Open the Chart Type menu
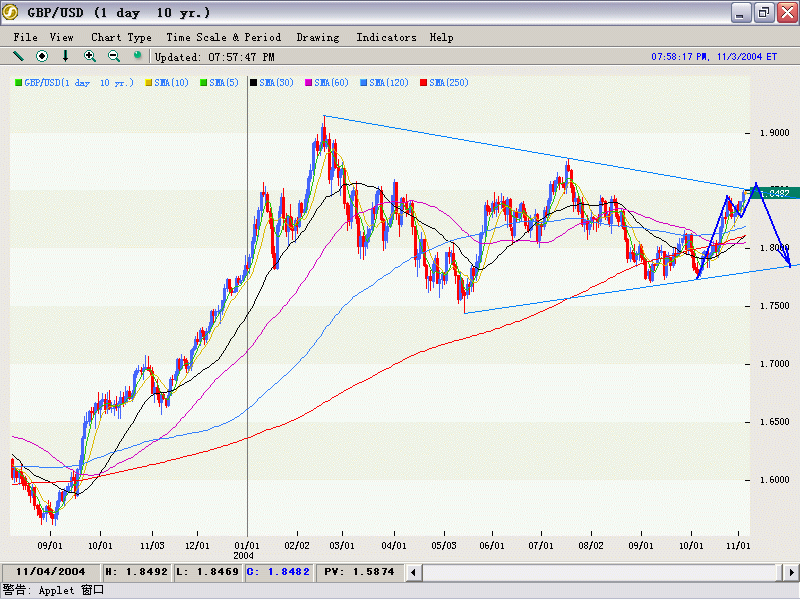The image size is (800, 600). 121,37
